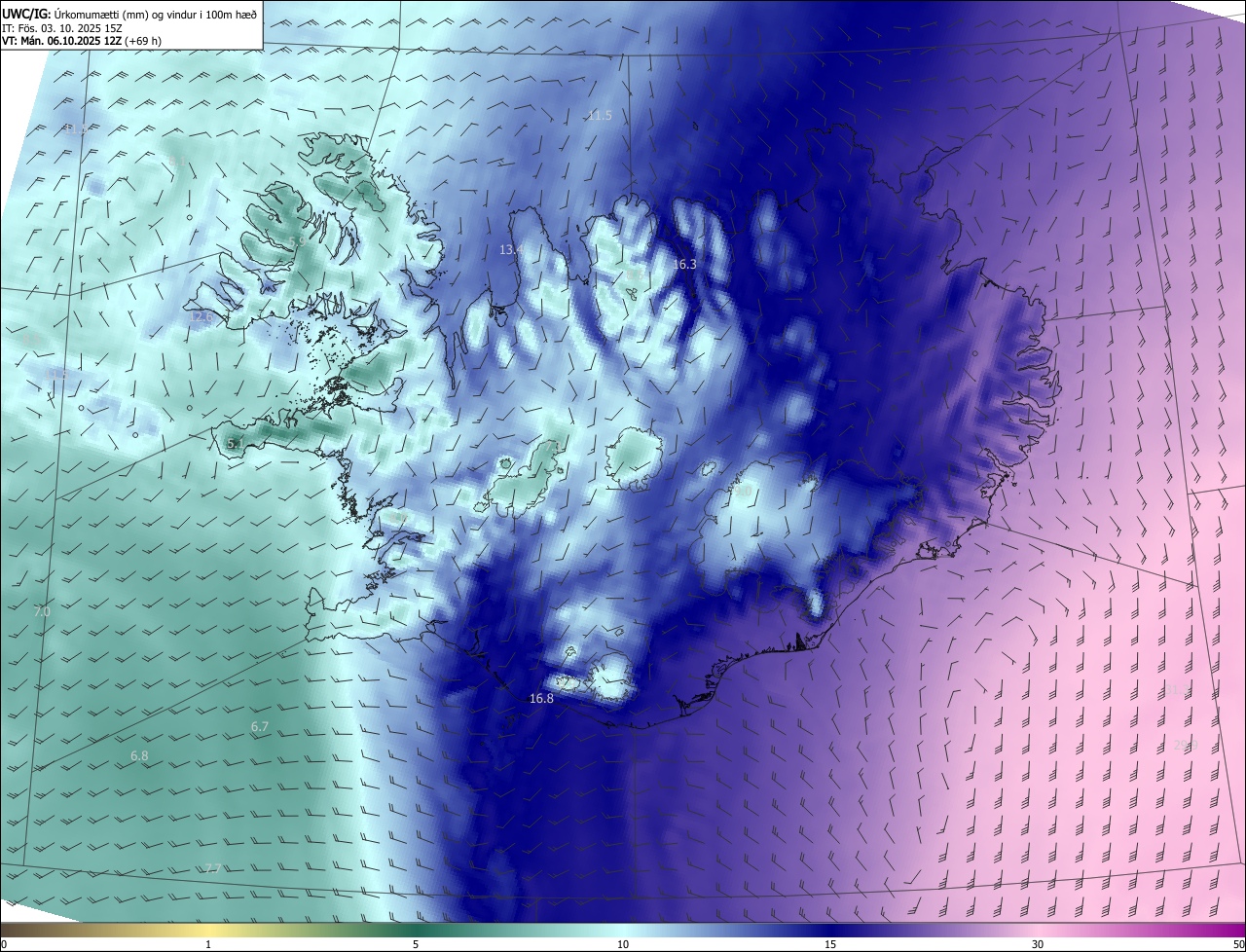Click the 7.7 value label on the map
Viewport: 1246px width, 952px height.
213,868
